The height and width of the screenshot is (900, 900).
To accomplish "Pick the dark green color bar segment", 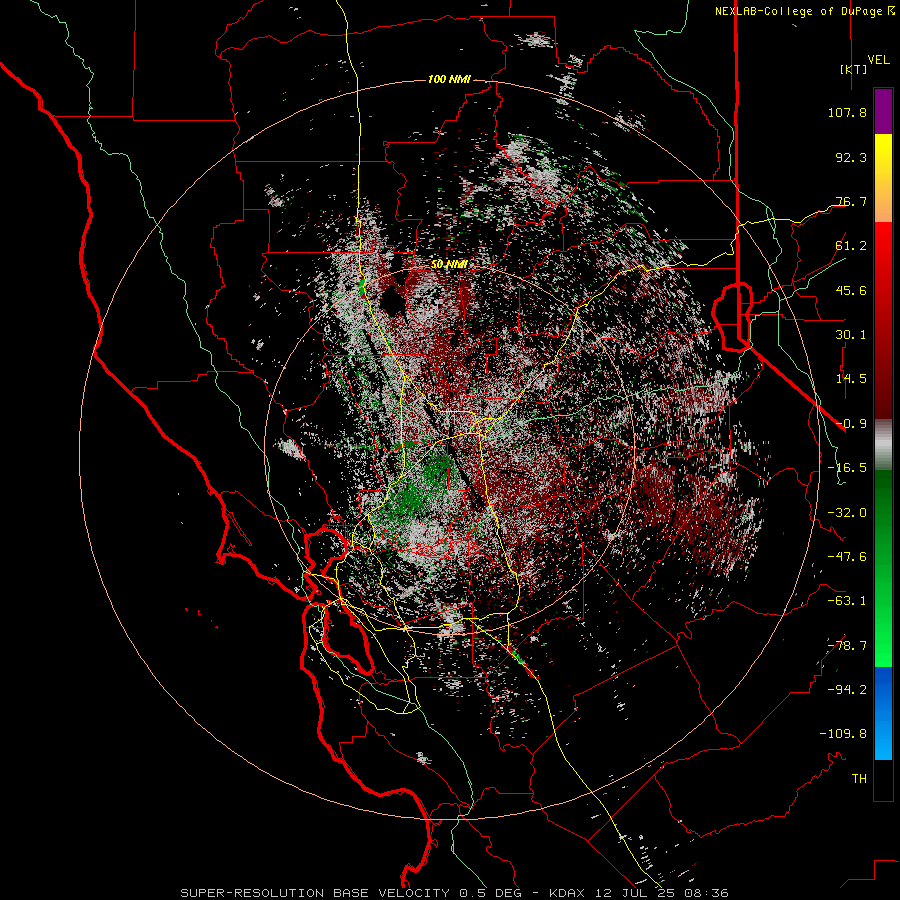I will point(883,519).
